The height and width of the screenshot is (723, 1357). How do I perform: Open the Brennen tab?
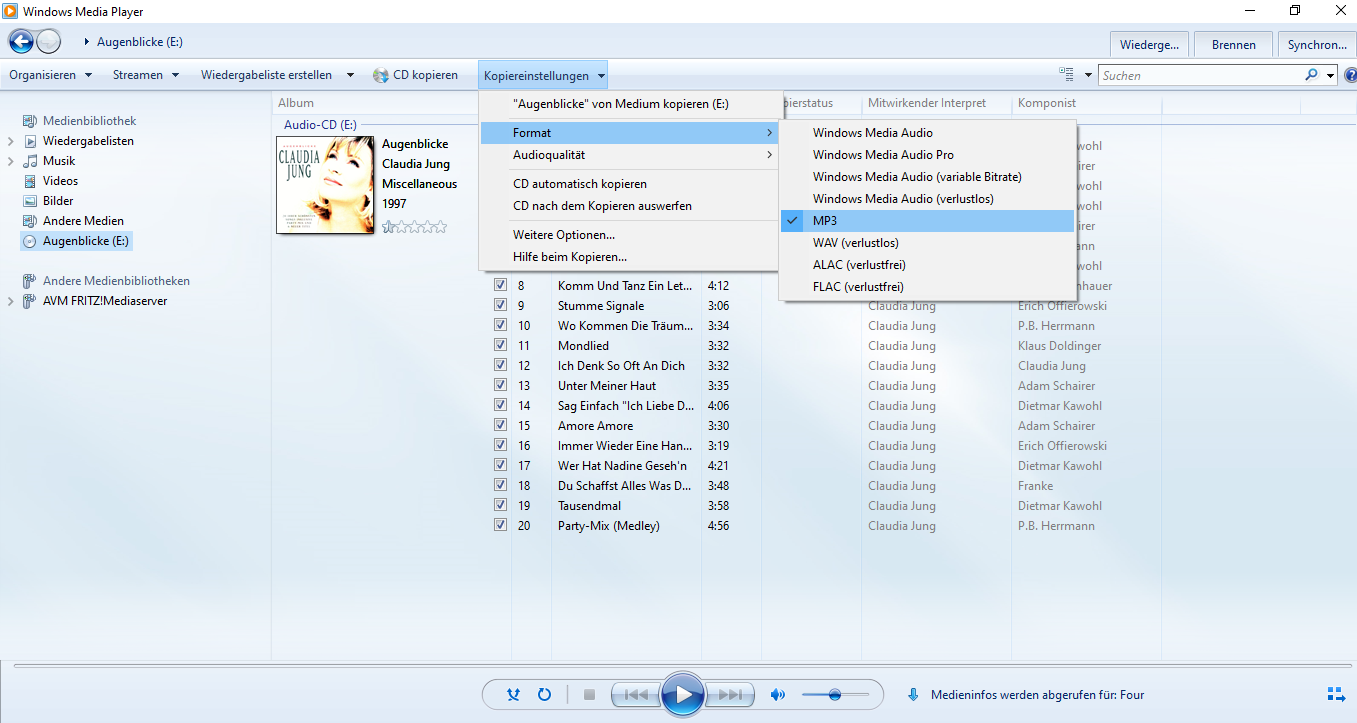[1233, 45]
